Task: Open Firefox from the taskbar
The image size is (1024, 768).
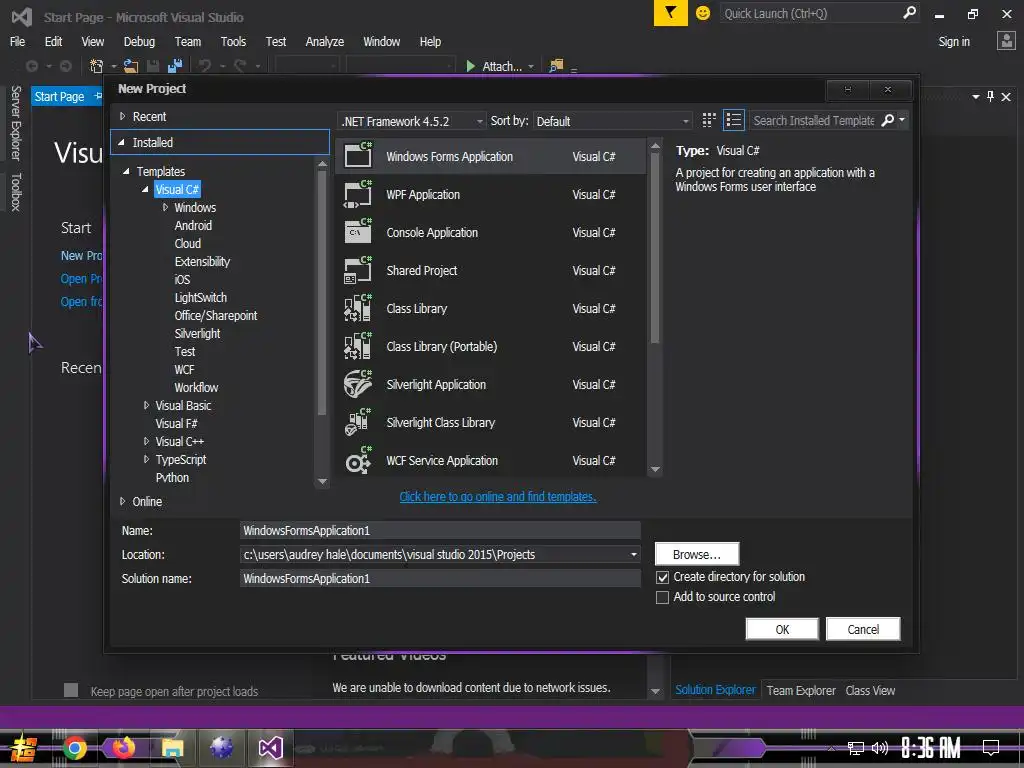Action: tap(123, 748)
